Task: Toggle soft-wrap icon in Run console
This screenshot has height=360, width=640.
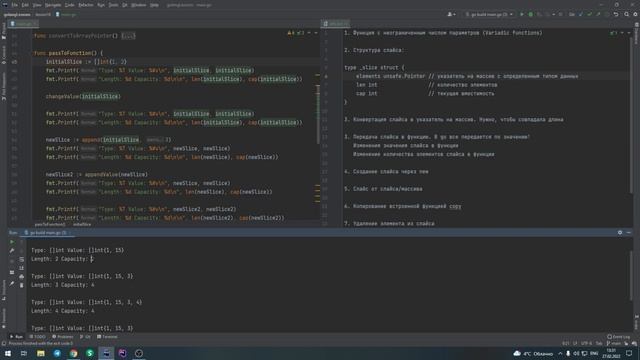Action: [x=22, y=260]
